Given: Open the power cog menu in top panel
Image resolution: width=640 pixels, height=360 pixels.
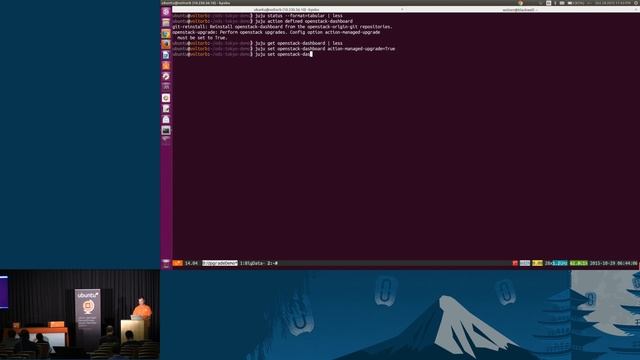Looking at the screenshot, I should click(x=636, y=3).
